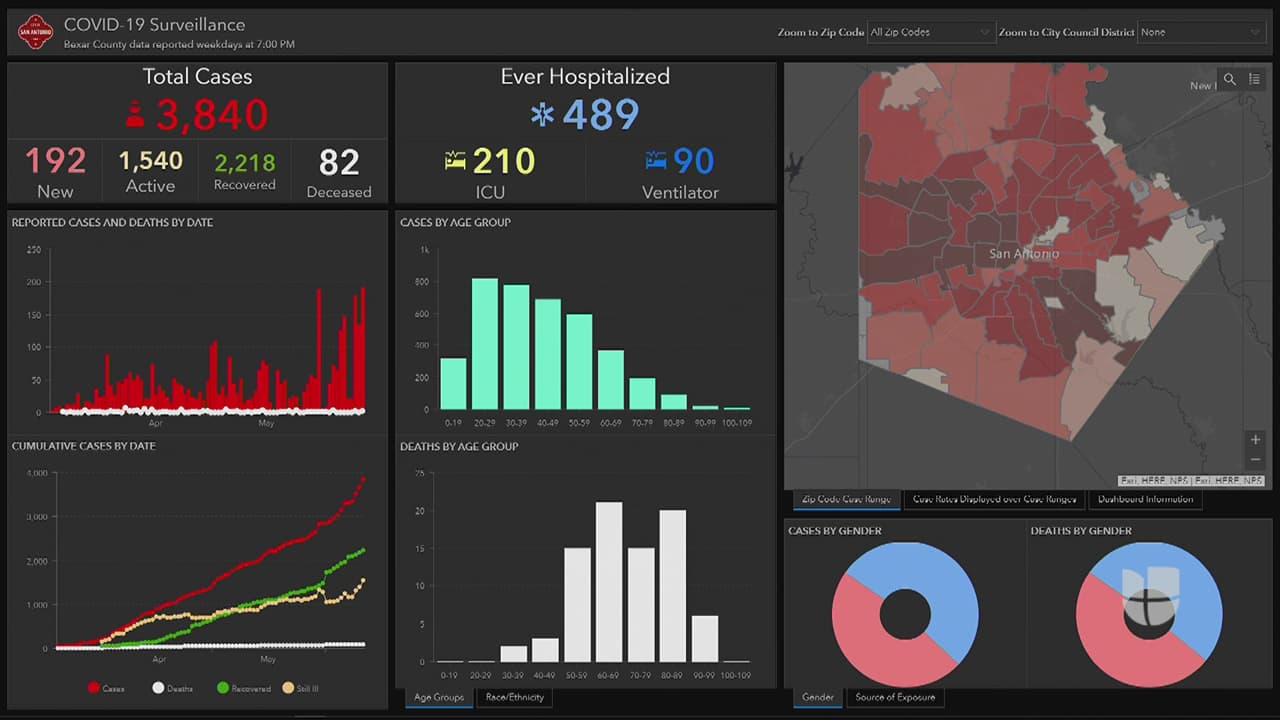Open the map legend list icon
This screenshot has width=1280, height=720.
(1254, 80)
